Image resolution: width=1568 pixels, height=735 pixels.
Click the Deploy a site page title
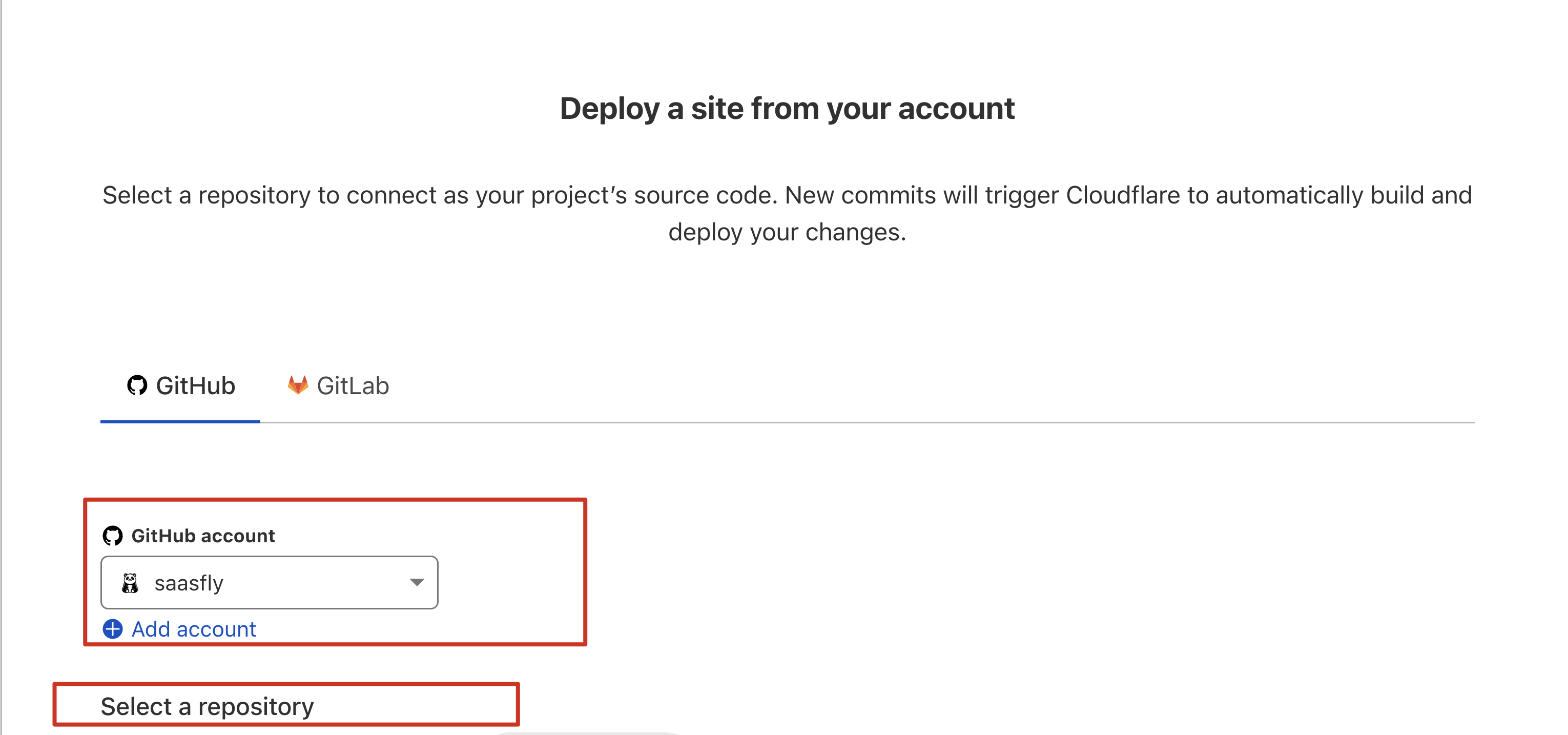click(787, 109)
